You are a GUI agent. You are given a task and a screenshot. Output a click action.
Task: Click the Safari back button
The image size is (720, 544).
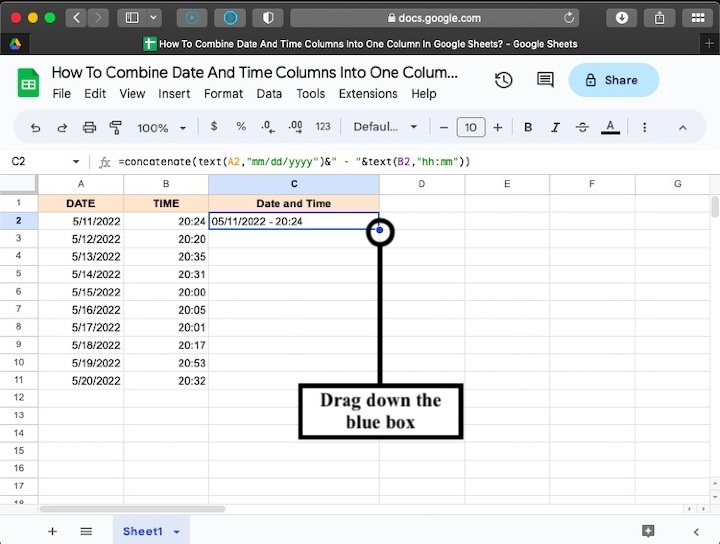tap(76, 18)
